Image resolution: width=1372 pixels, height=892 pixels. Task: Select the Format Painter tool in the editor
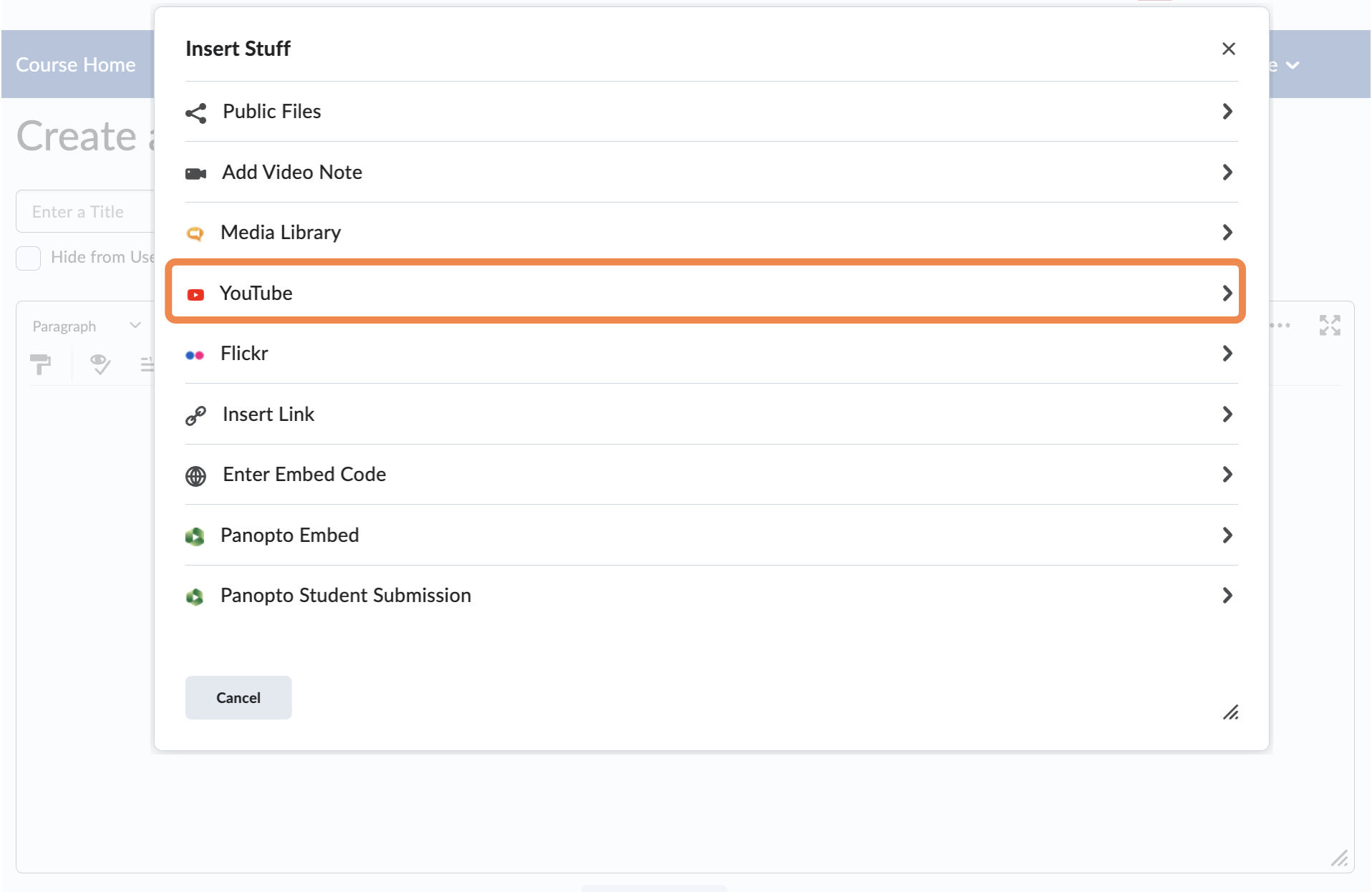[42, 365]
